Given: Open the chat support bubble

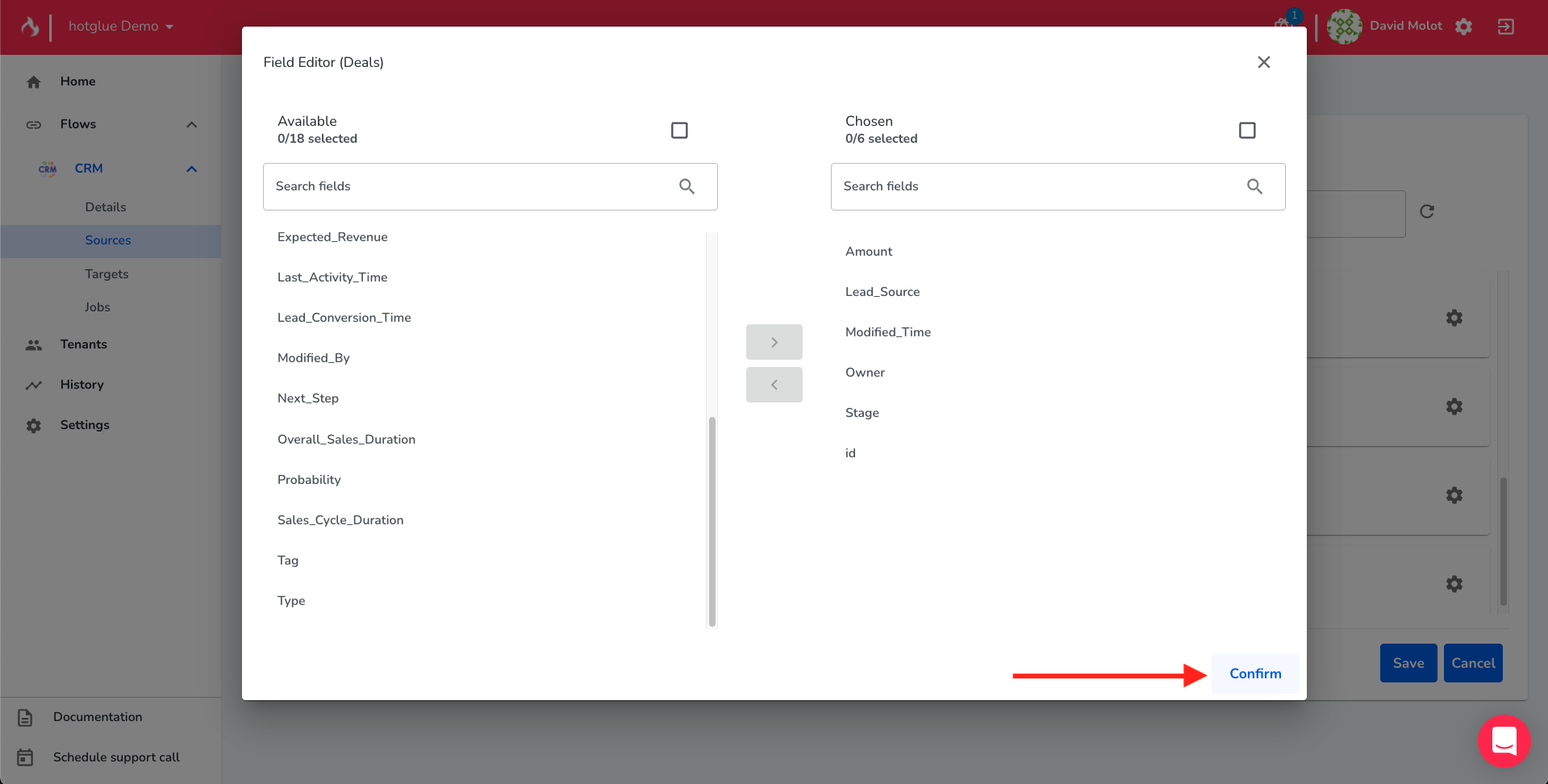Looking at the screenshot, I should pyautogui.click(x=1504, y=740).
